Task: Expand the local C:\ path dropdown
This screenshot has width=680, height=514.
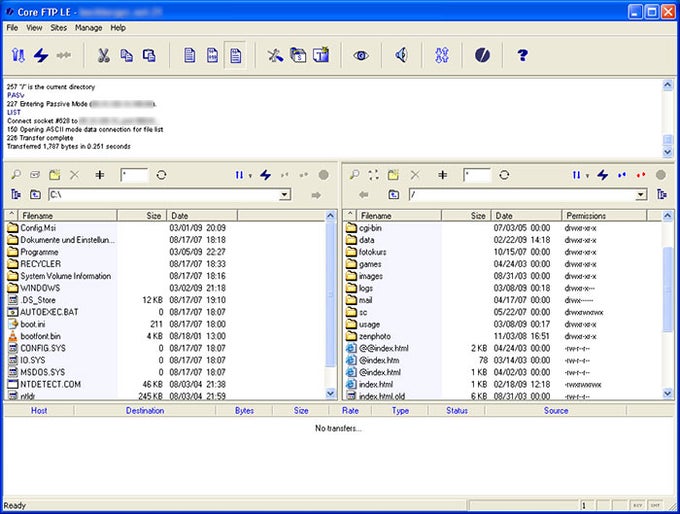Action: (285, 195)
